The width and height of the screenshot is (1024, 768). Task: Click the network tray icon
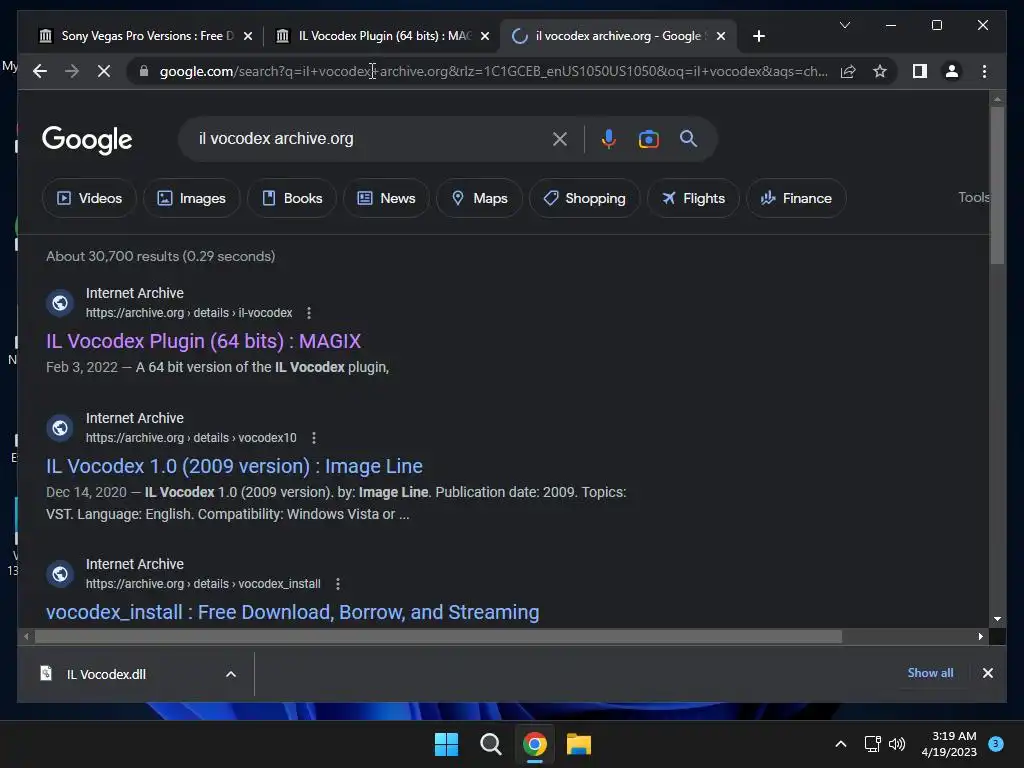click(872, 744)
